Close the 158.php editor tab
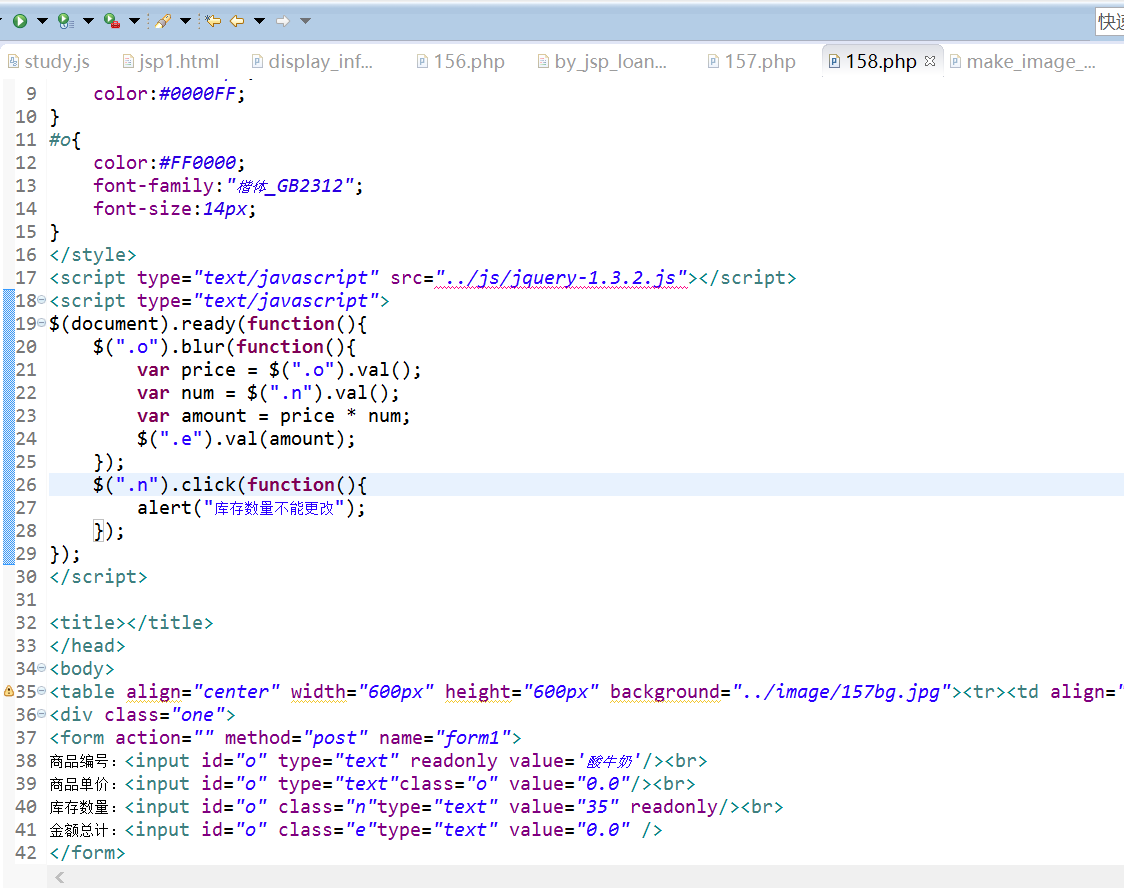The height and width of the screenshot is (888, 1124). click(930, 61)
